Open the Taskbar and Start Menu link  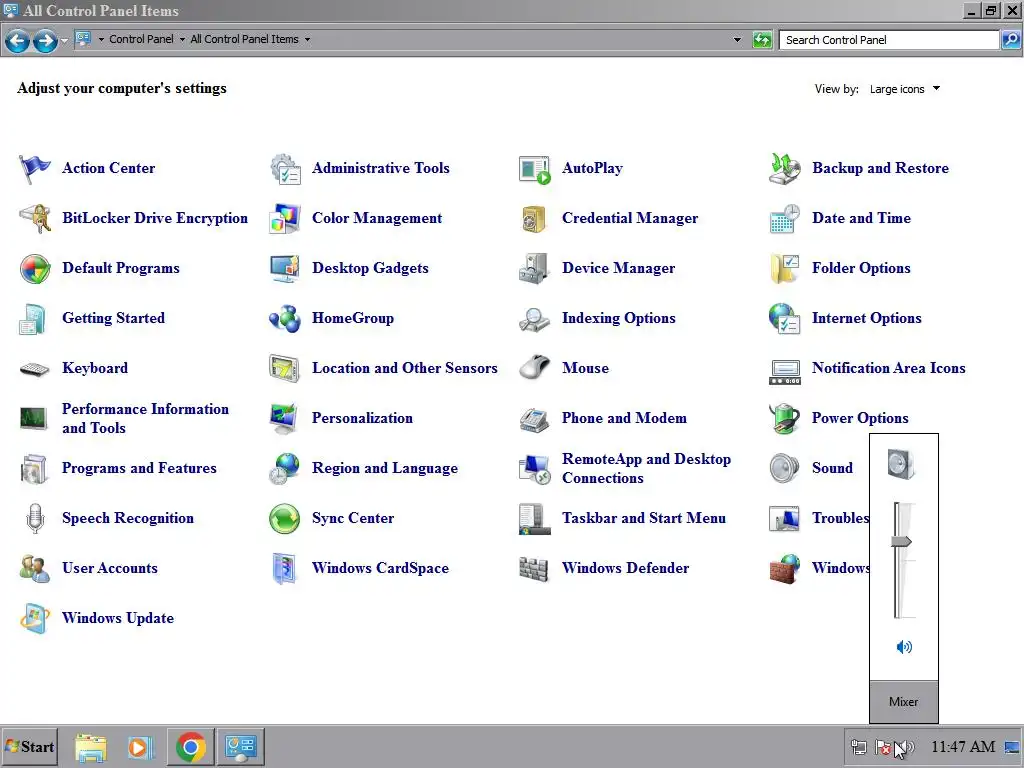[x=644, y=519]
